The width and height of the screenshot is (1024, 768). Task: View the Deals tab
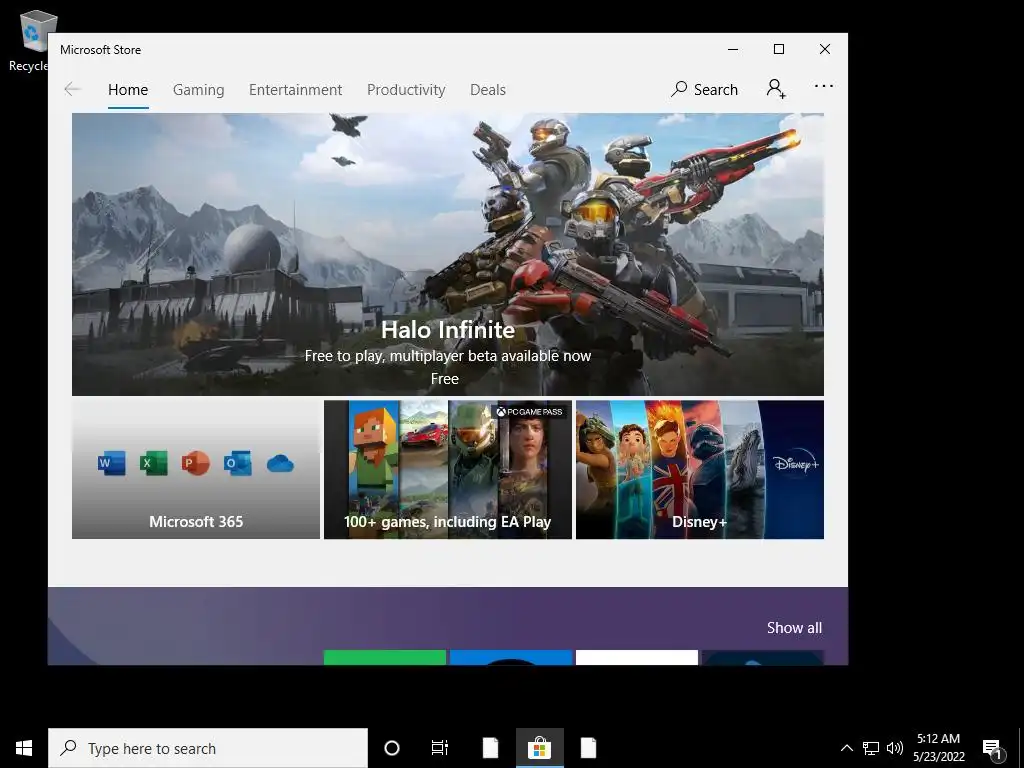488,89
